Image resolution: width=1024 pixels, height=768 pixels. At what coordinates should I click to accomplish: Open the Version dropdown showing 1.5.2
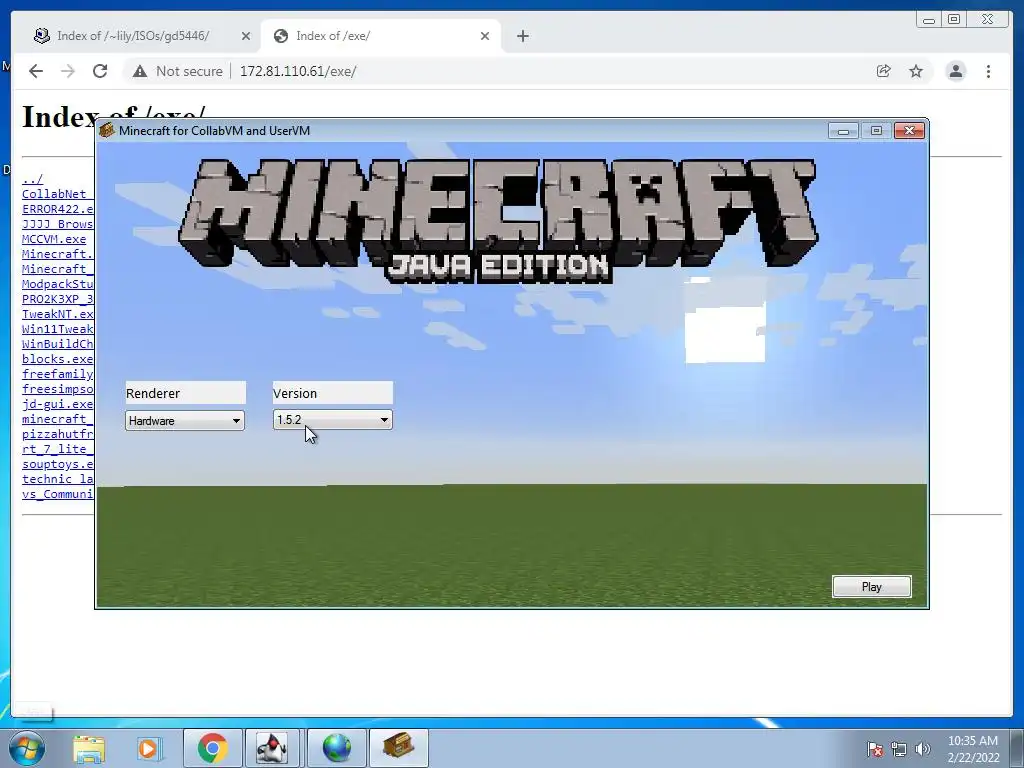[332, 420]
